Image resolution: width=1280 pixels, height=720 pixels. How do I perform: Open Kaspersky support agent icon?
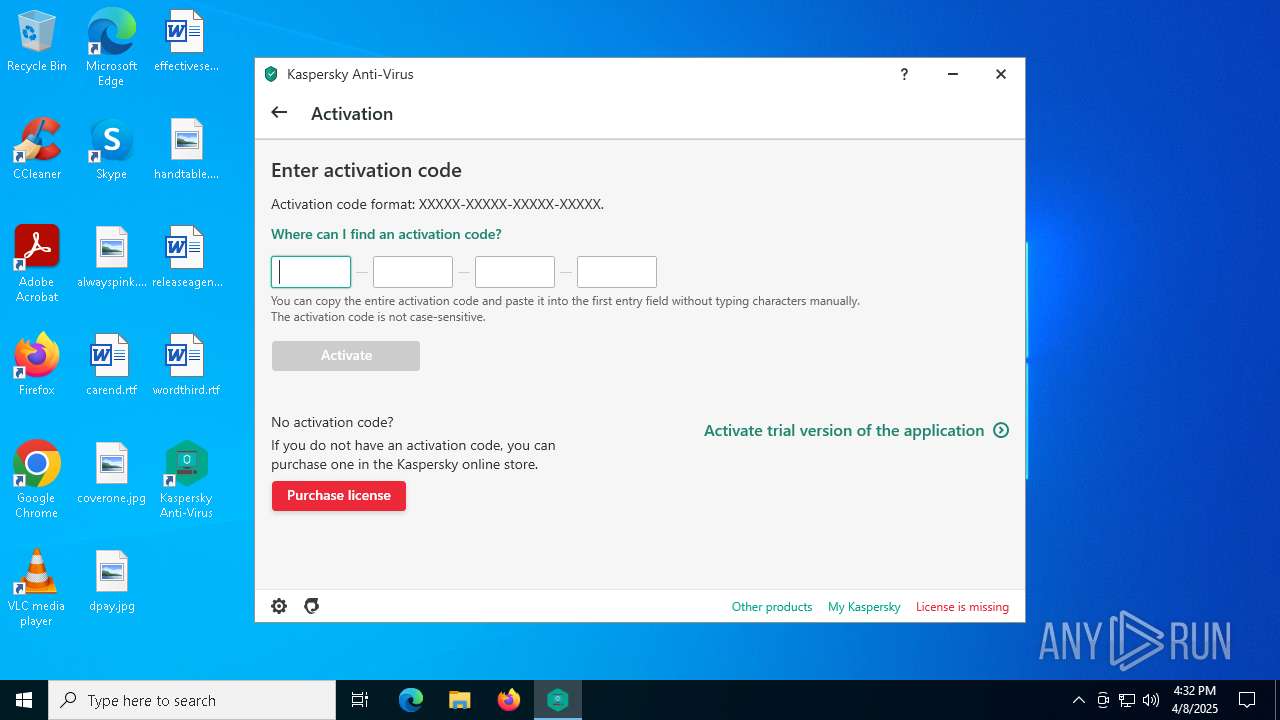[x=312, y=606]
